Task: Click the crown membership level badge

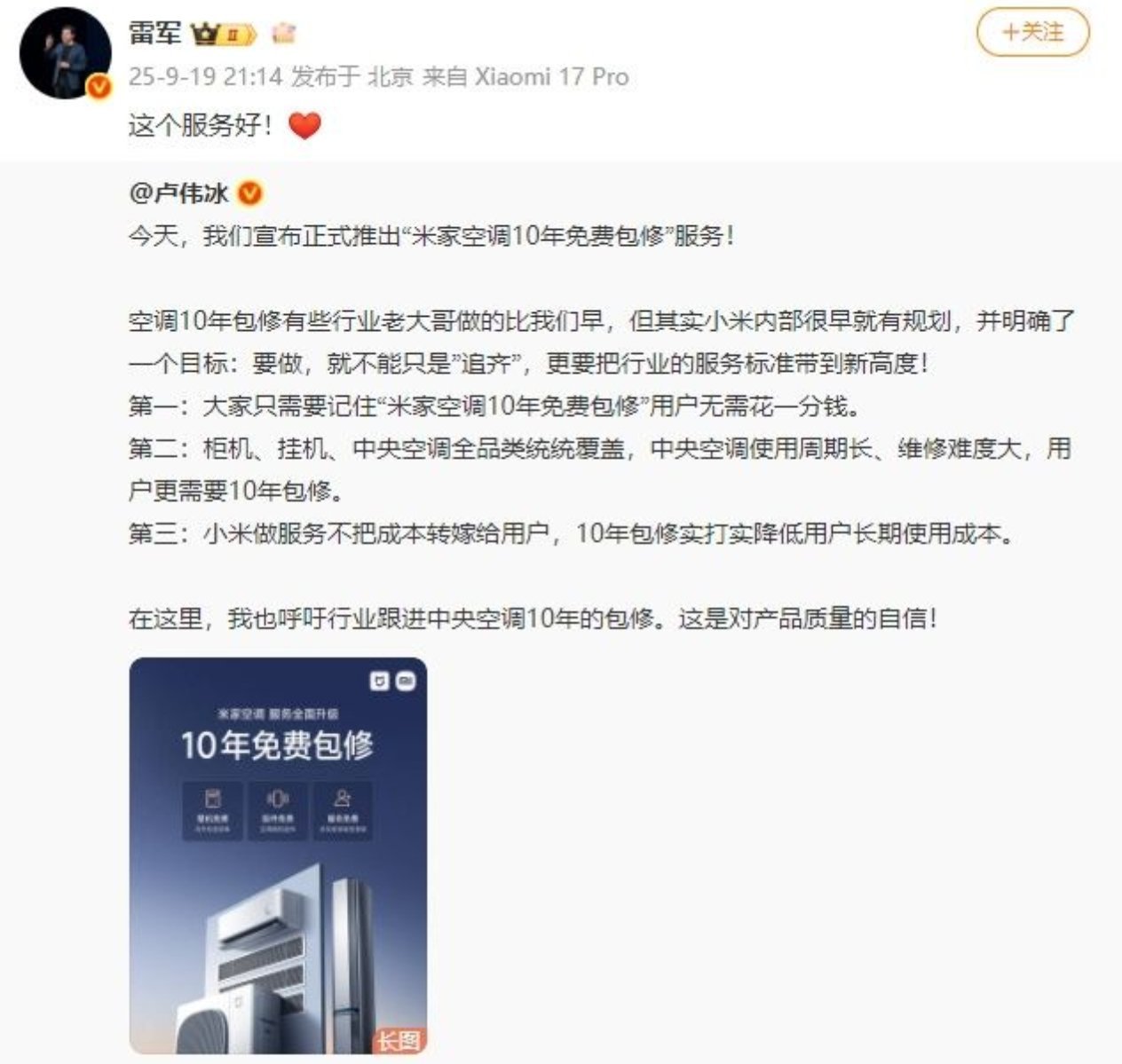Action: click(x=223, y=35)
